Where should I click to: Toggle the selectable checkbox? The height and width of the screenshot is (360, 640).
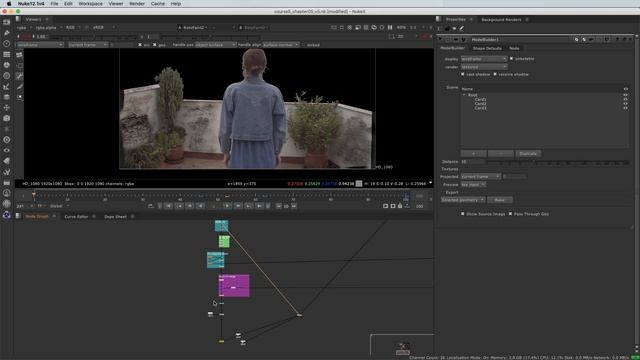click(511, 58)
